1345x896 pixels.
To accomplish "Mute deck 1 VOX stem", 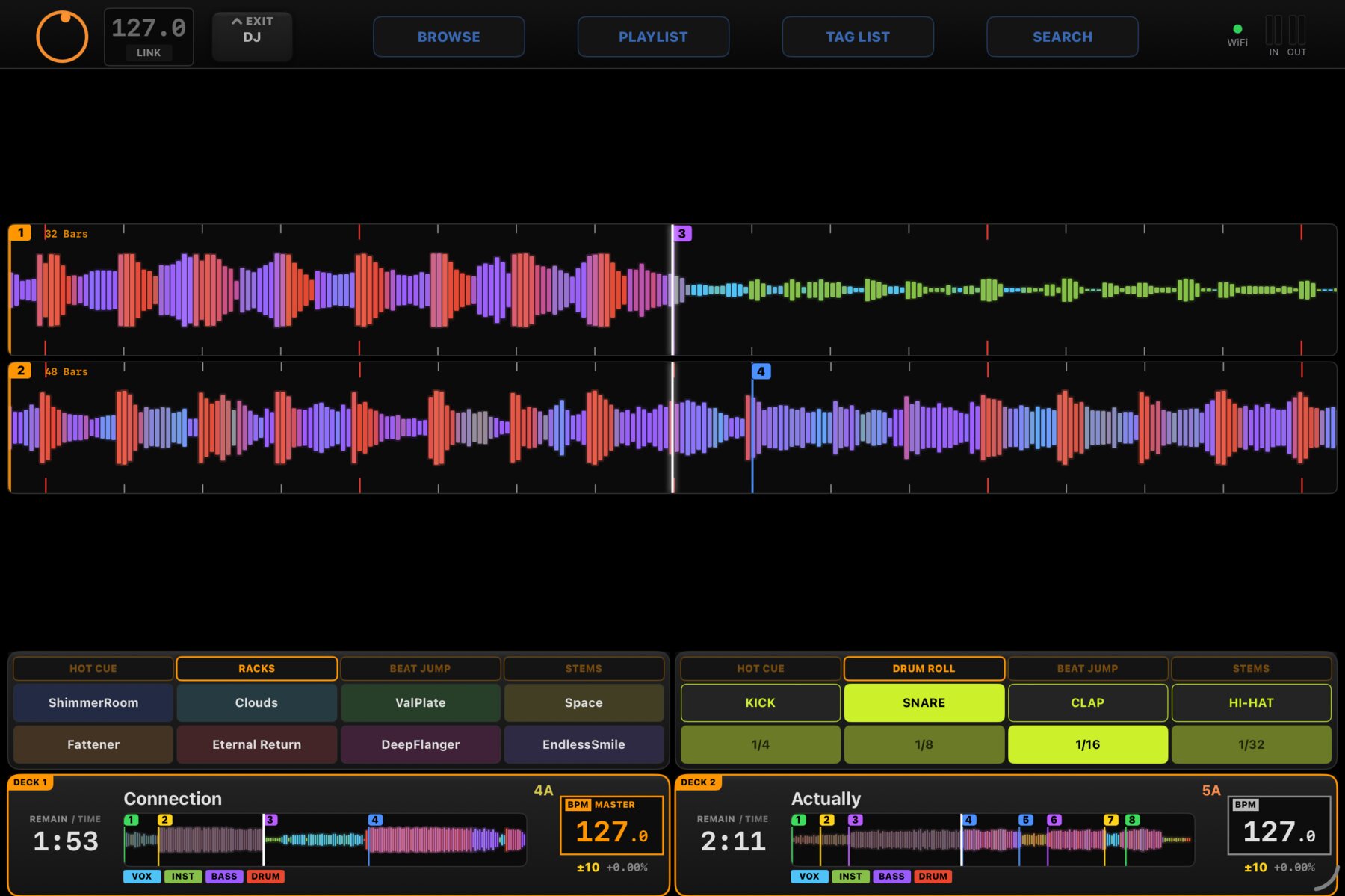I will point(142,876).
